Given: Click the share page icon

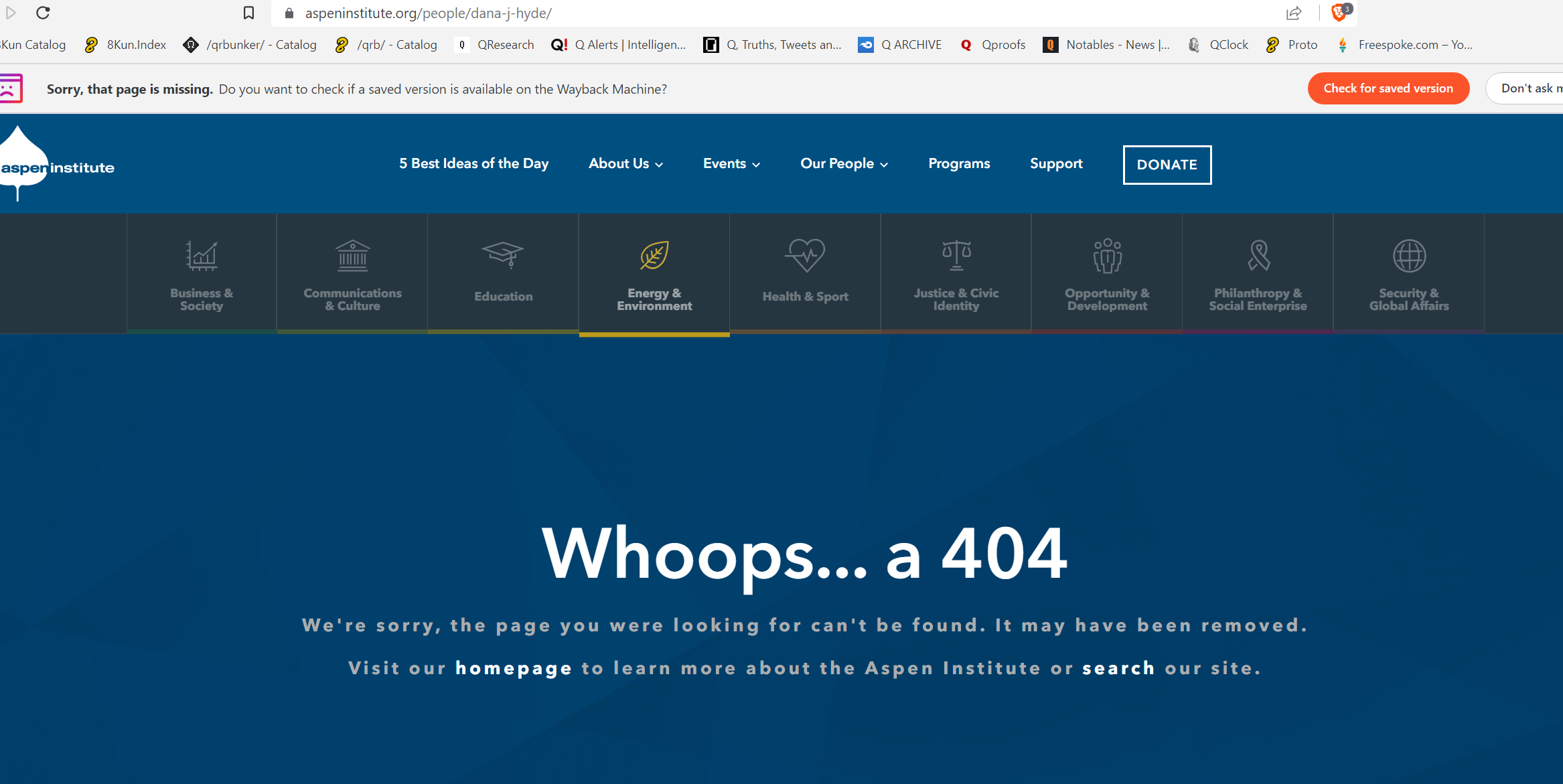Looking at the screenshot, I should [x=1294, y=13].
